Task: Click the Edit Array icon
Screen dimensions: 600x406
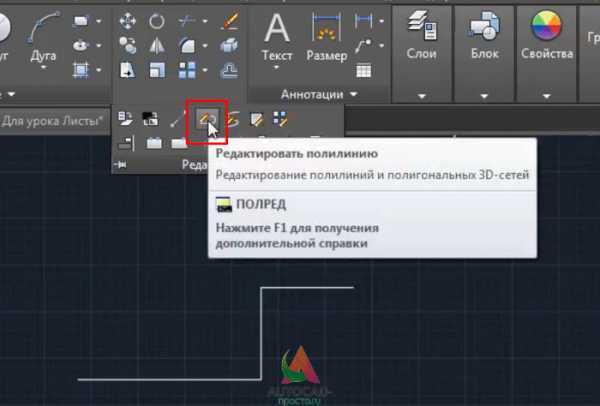Action: point(281,119)
